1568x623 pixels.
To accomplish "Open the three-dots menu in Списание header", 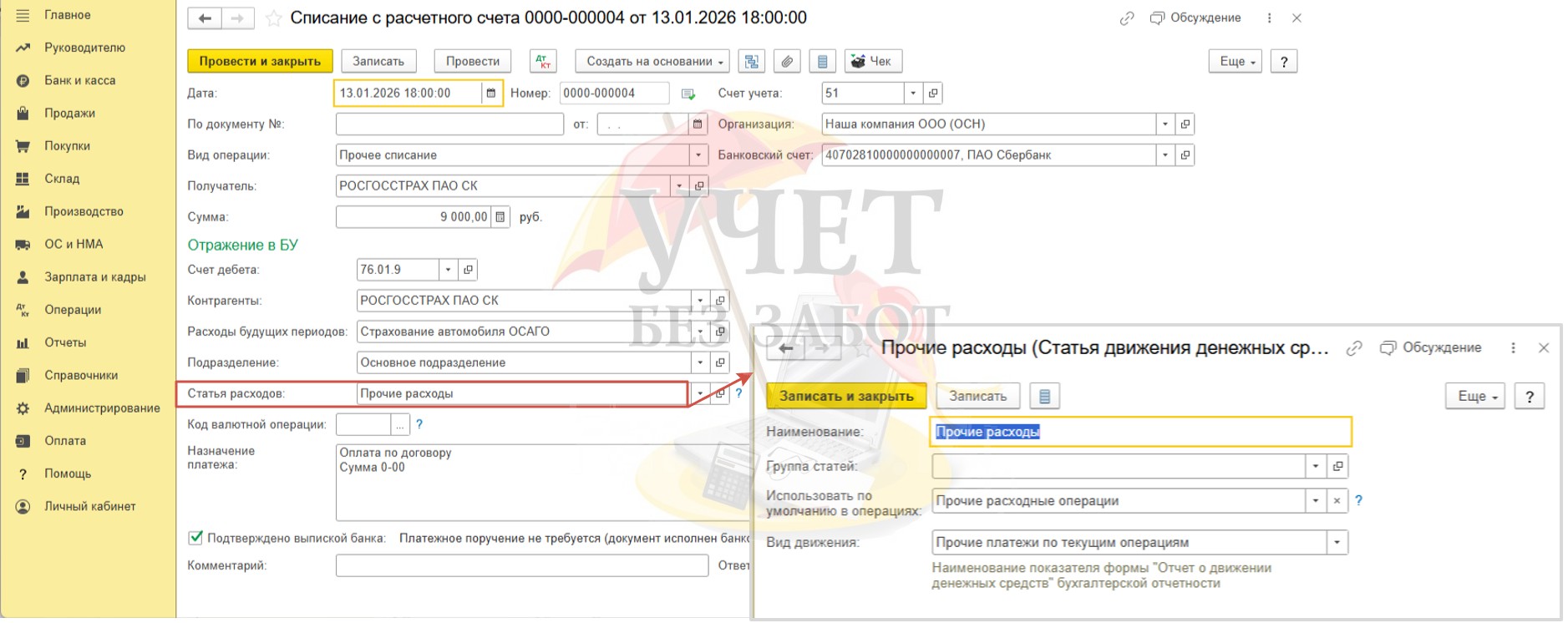I will [x=1269, y=18].
